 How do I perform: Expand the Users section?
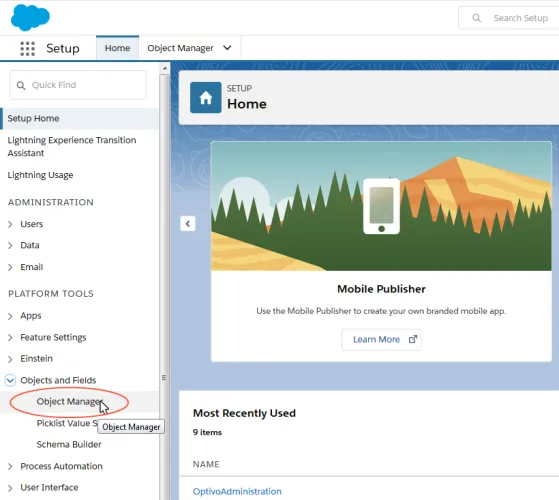(x=10, y=224)
